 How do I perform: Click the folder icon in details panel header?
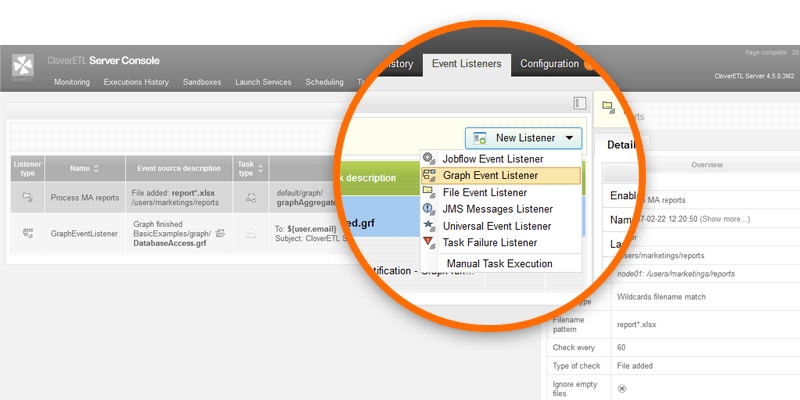tap(607, 106)
